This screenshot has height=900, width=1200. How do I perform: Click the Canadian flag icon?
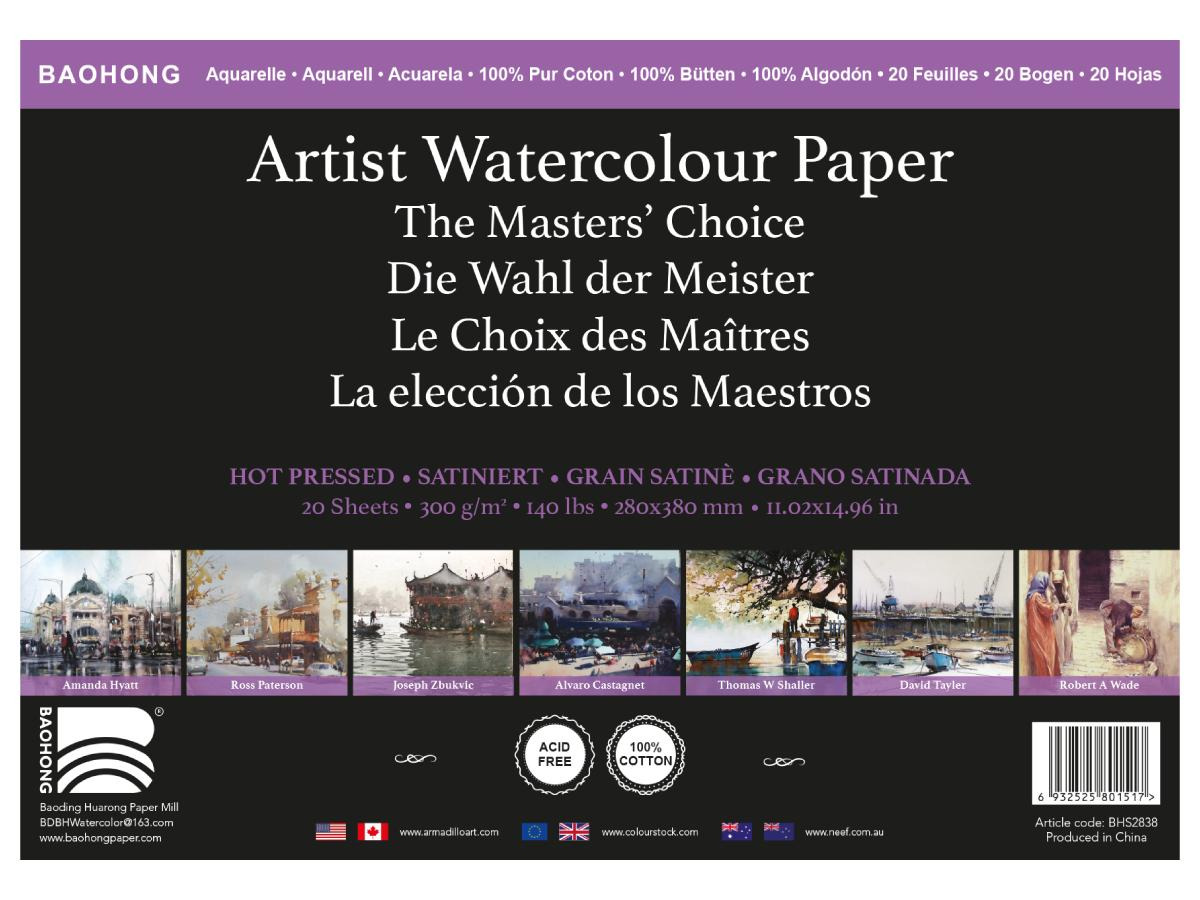coord(373,831)
